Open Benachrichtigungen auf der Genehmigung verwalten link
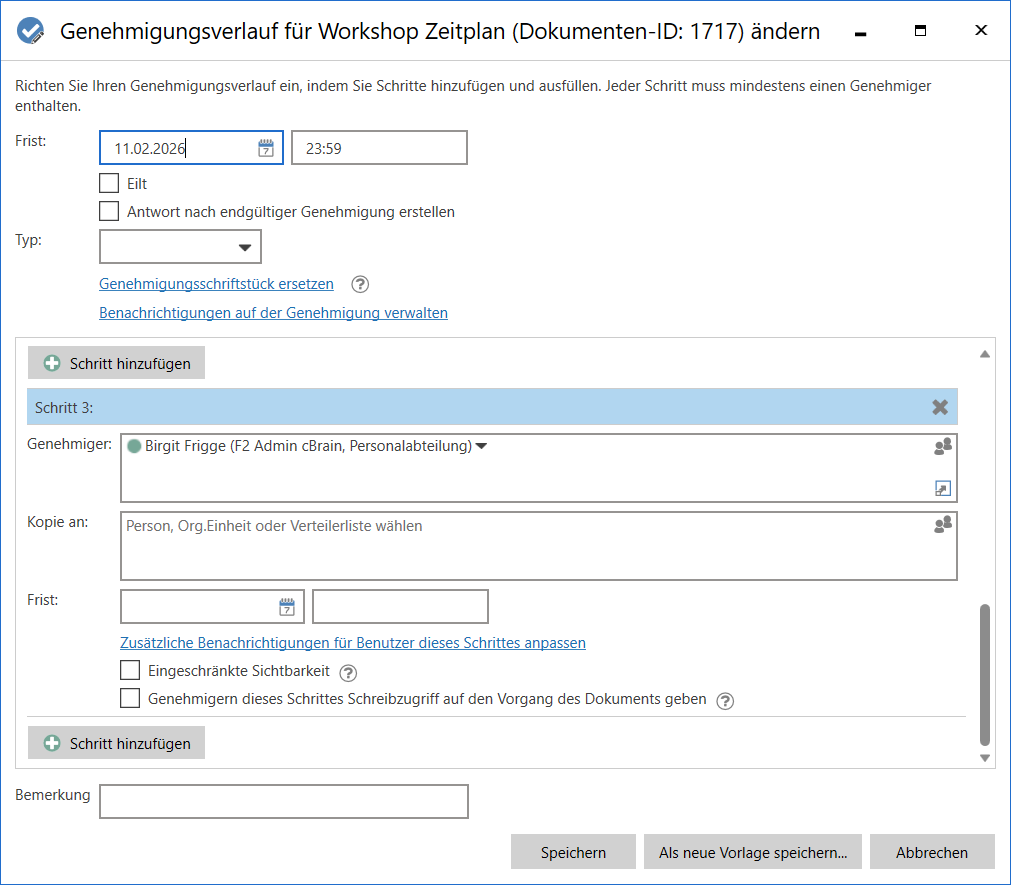This screenshot has height=885, width=1011. pyautogui.click(x=273, y=313)
